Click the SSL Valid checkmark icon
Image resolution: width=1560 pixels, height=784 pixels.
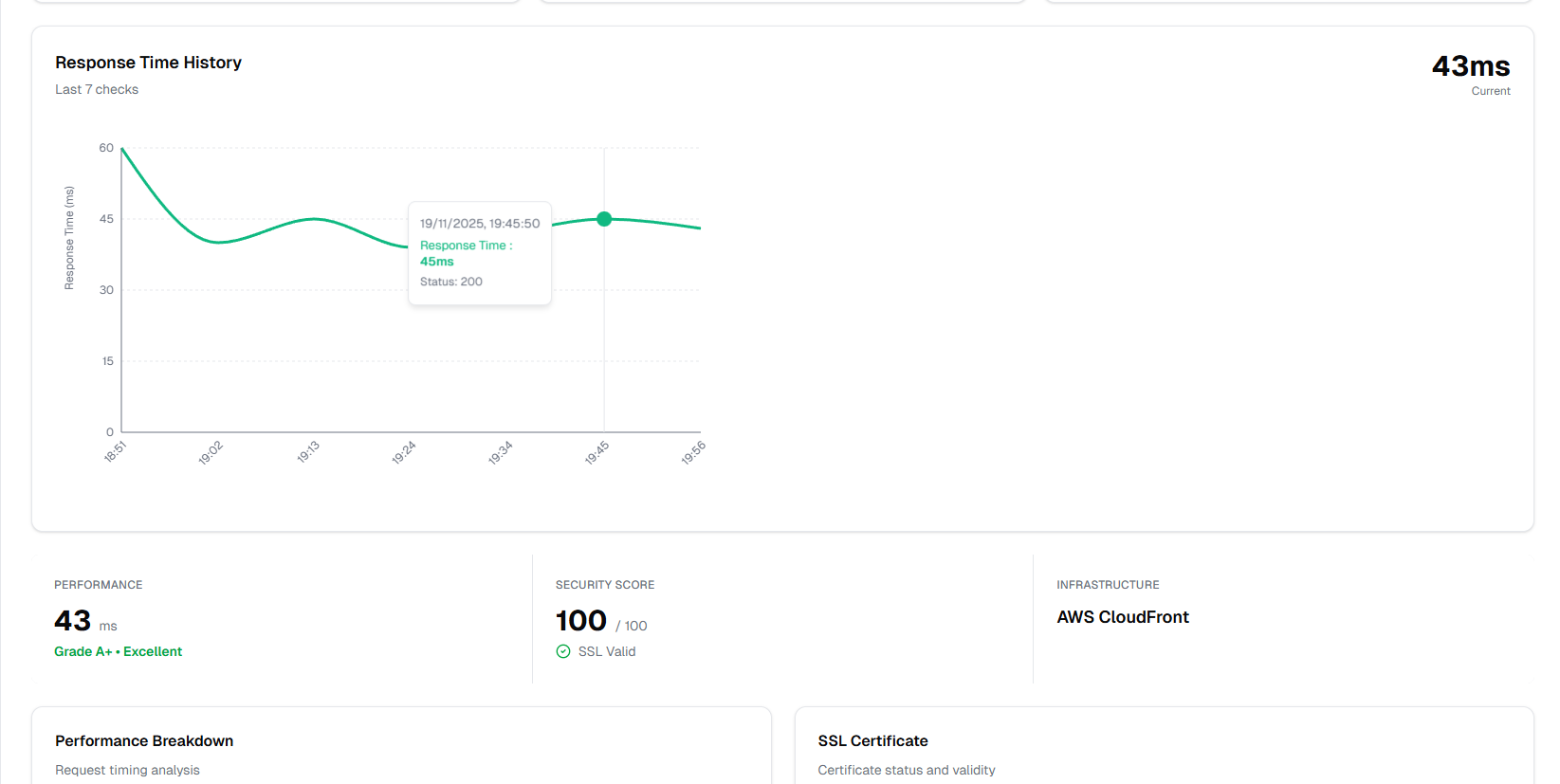click(563, 651)
